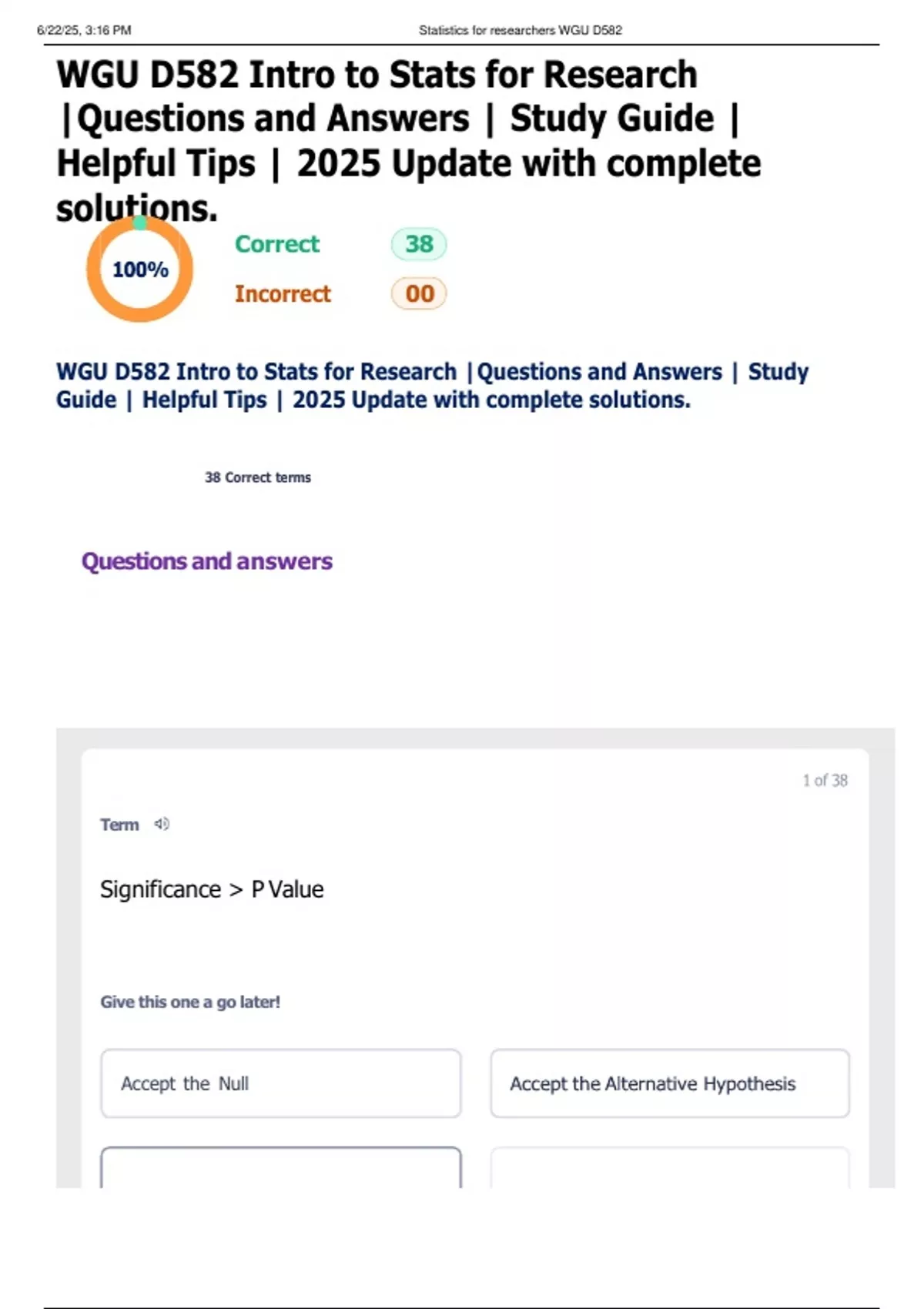This screenshot has width=924, height=1309.
Task: Click the page header 'Statistics for researchers WGU D582'
Action: 521,31
